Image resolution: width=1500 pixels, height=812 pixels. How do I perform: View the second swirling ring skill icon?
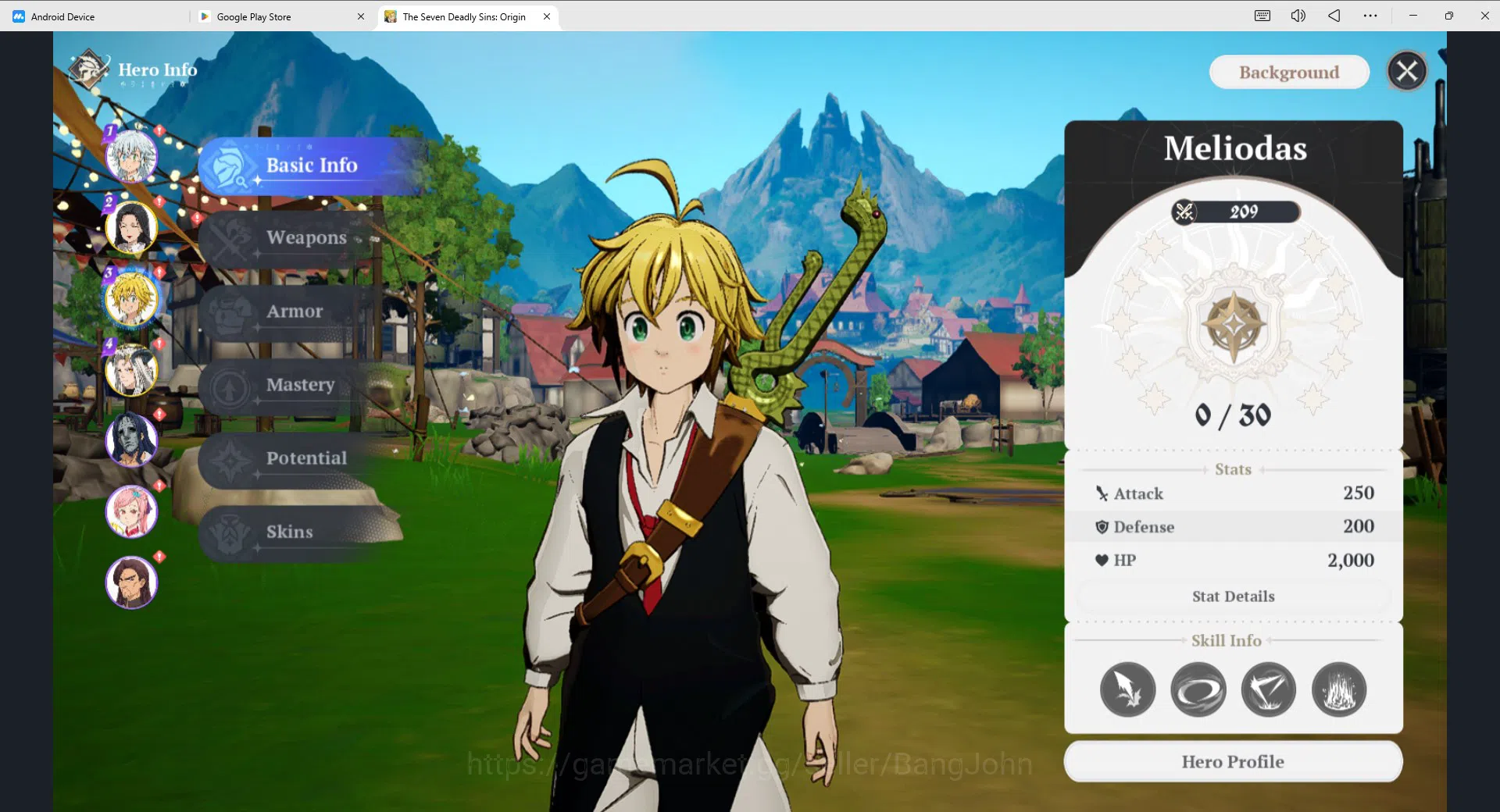[x=1198, y=689]
